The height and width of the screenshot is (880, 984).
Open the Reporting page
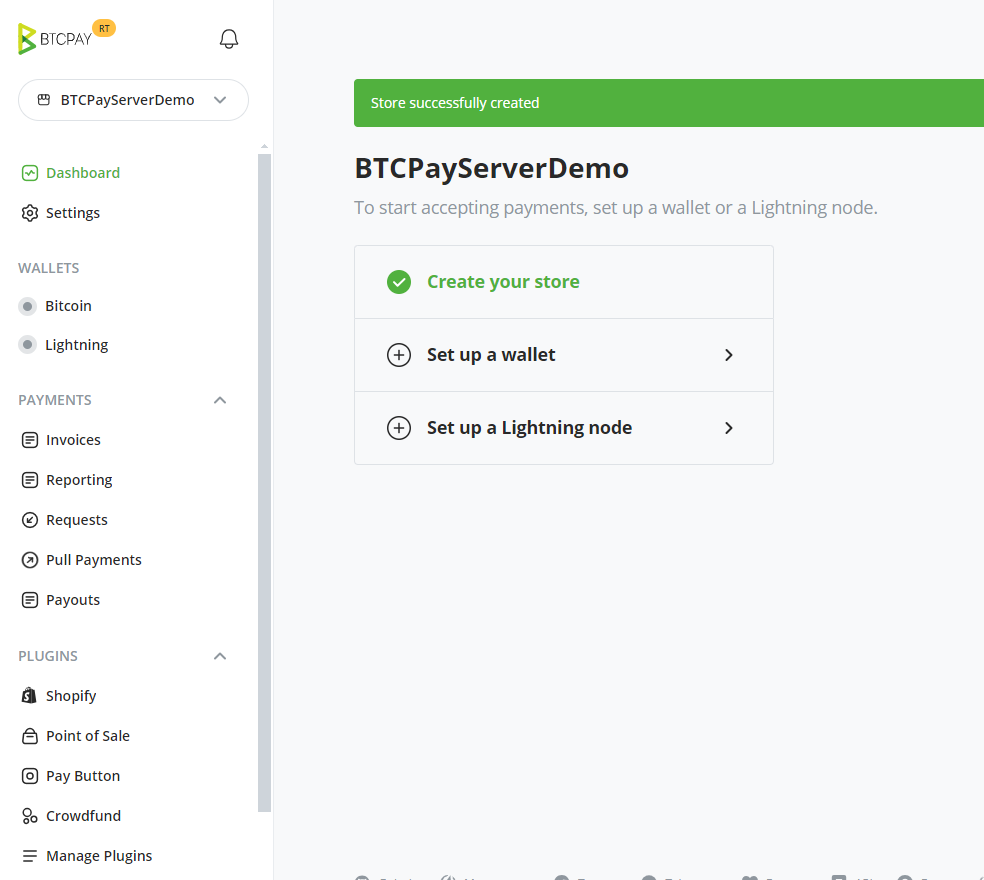79,480
